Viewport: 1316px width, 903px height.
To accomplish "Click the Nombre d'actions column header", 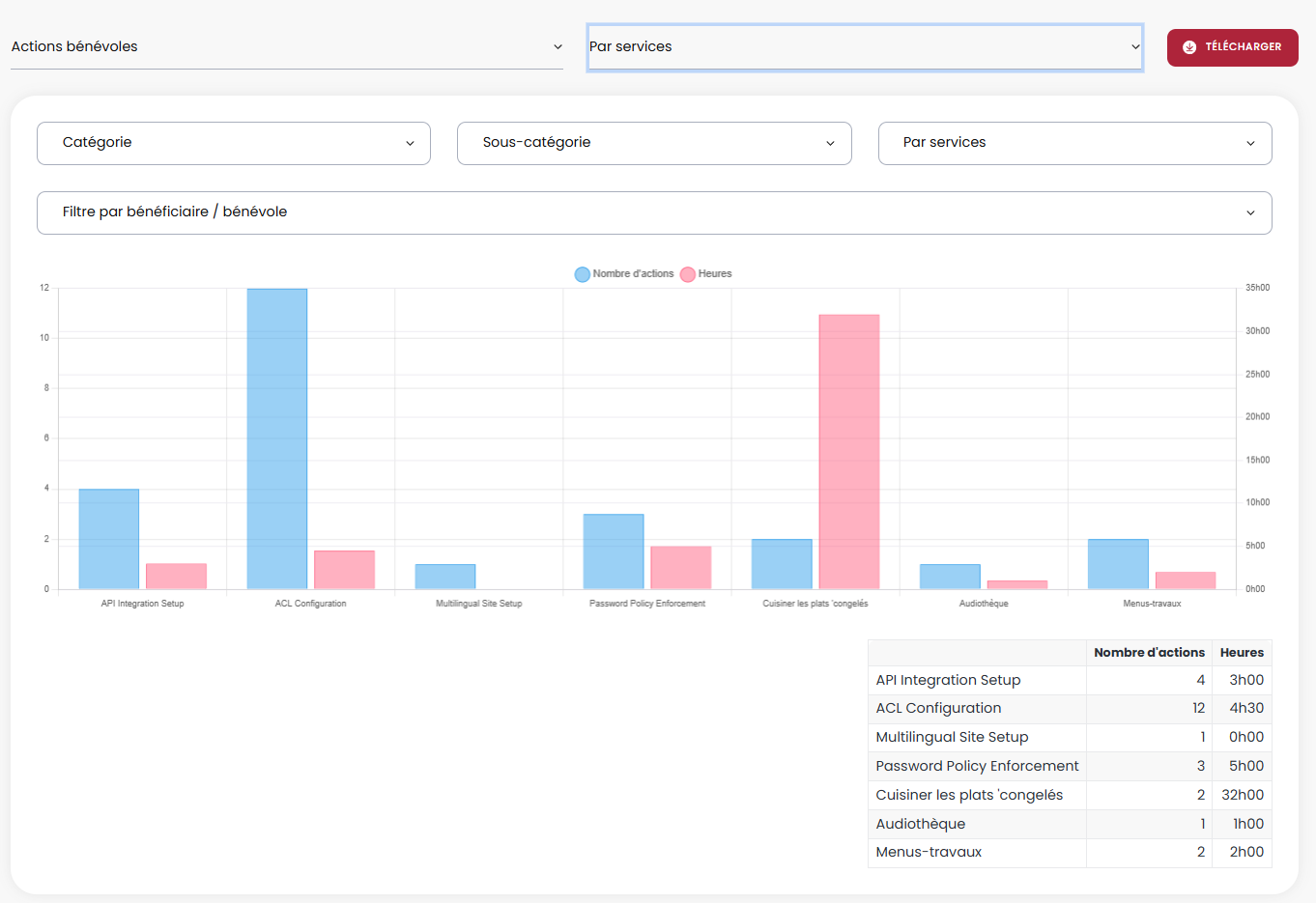I will pos(1149,653).
